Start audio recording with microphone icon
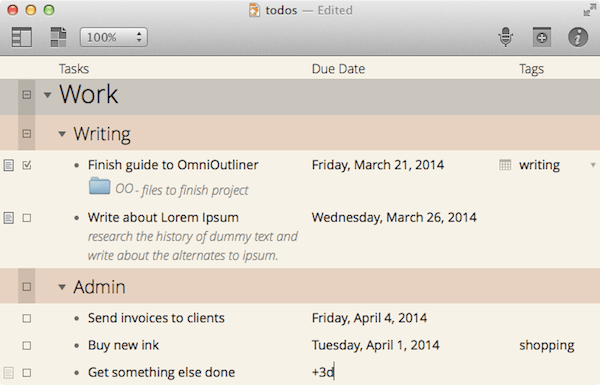 point(505,37)
